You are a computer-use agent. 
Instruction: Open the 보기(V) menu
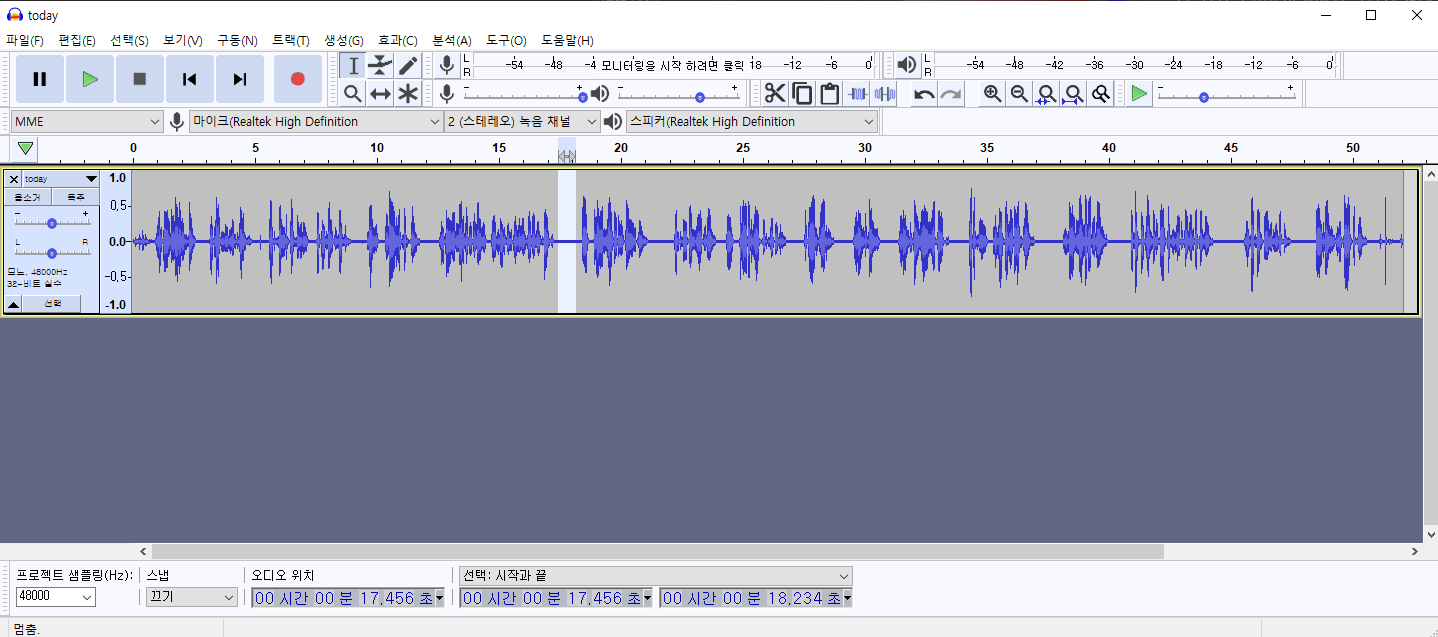(x=182, y=40)
